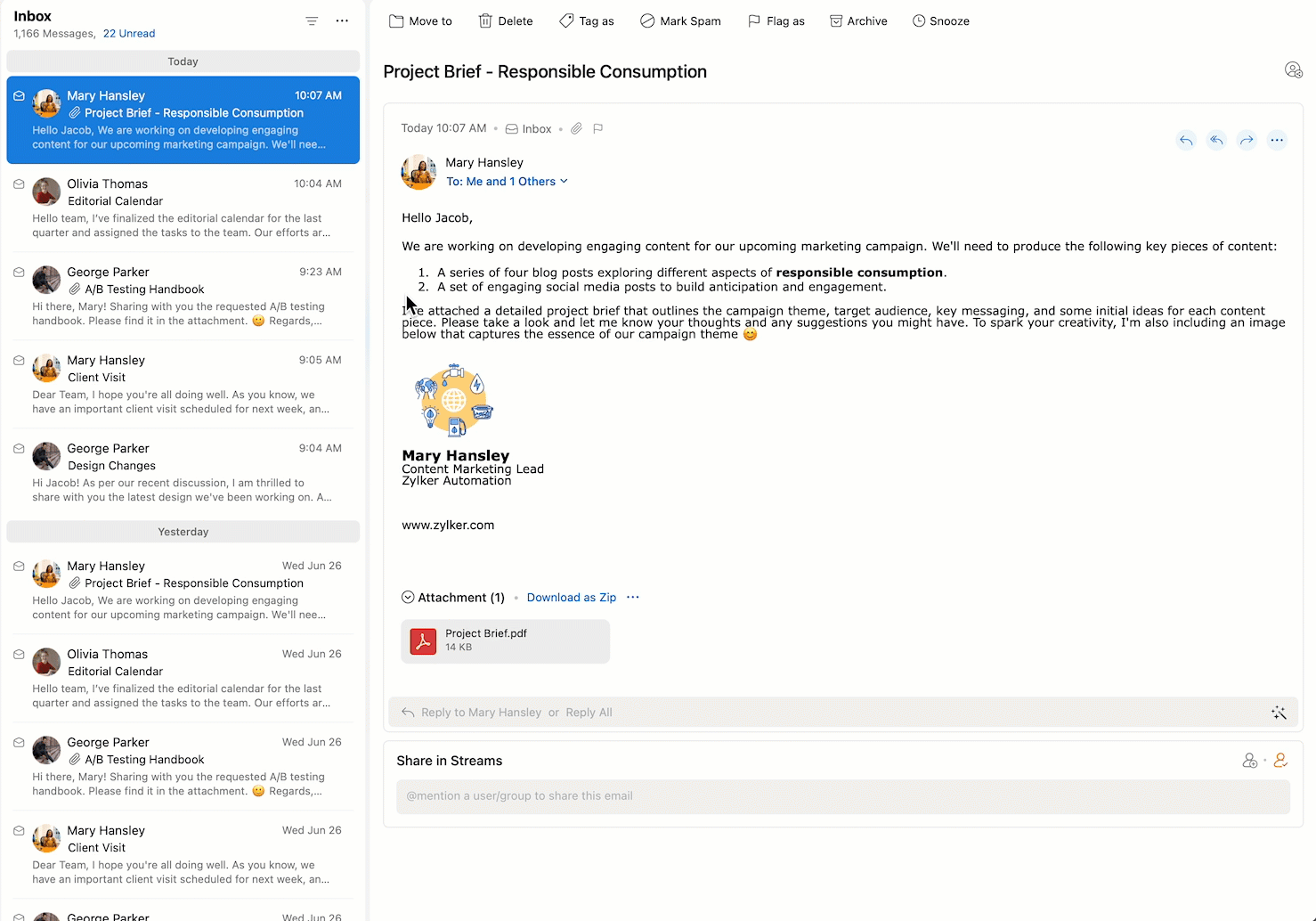Show the 22 Unread messages
The width and height of the screenshot is (1316, 921).
click(x=129, y=34)
